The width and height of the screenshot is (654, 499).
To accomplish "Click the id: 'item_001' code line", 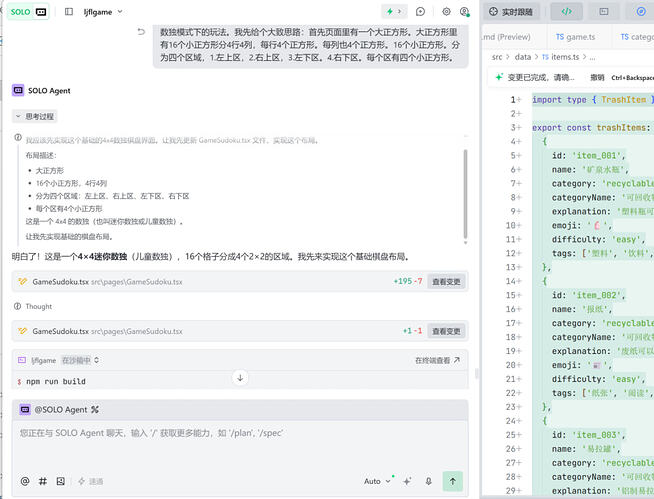I will click(x=588, y=156).
